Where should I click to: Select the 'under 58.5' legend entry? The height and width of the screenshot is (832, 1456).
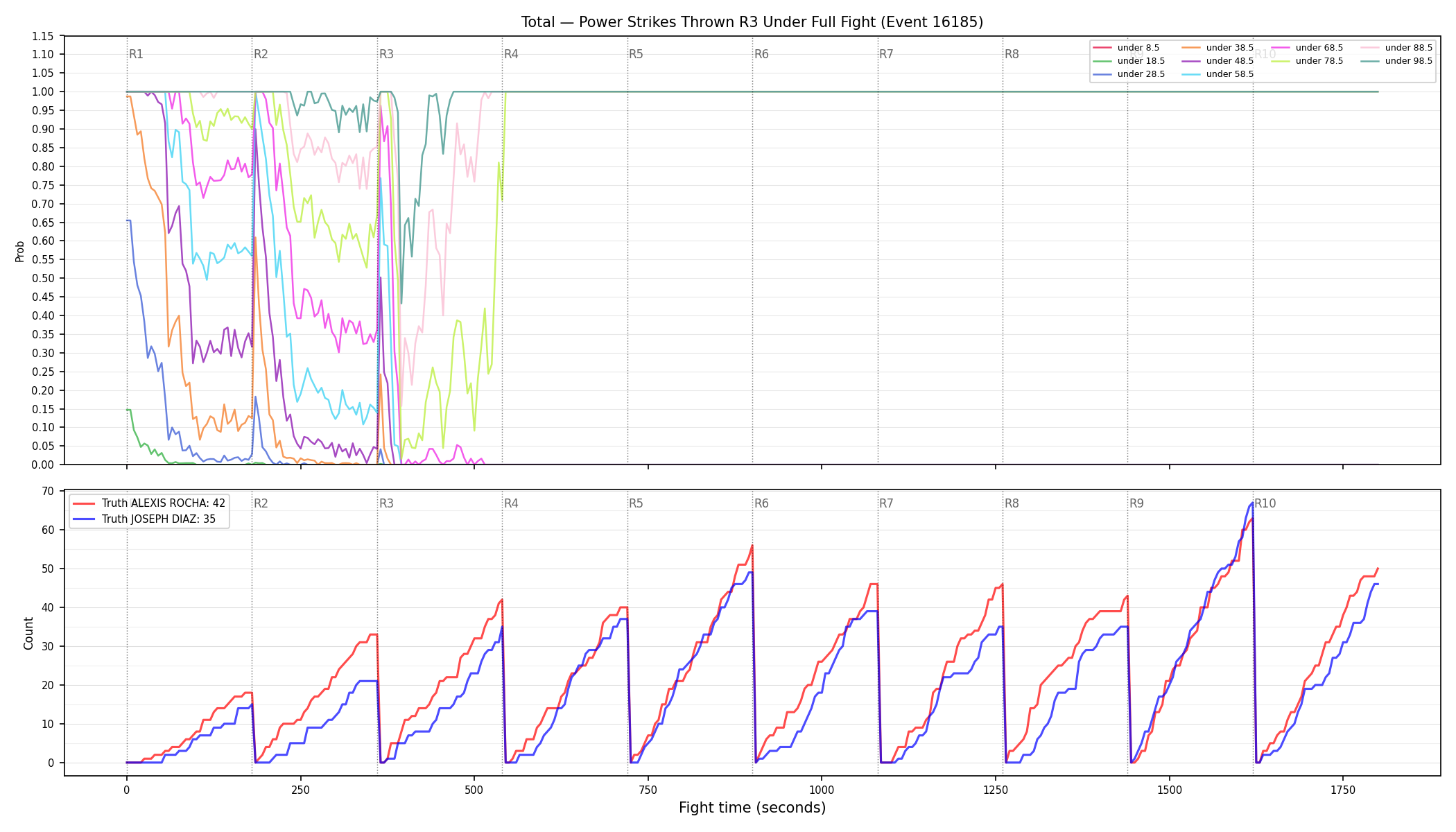click(x=1218, y=74)
